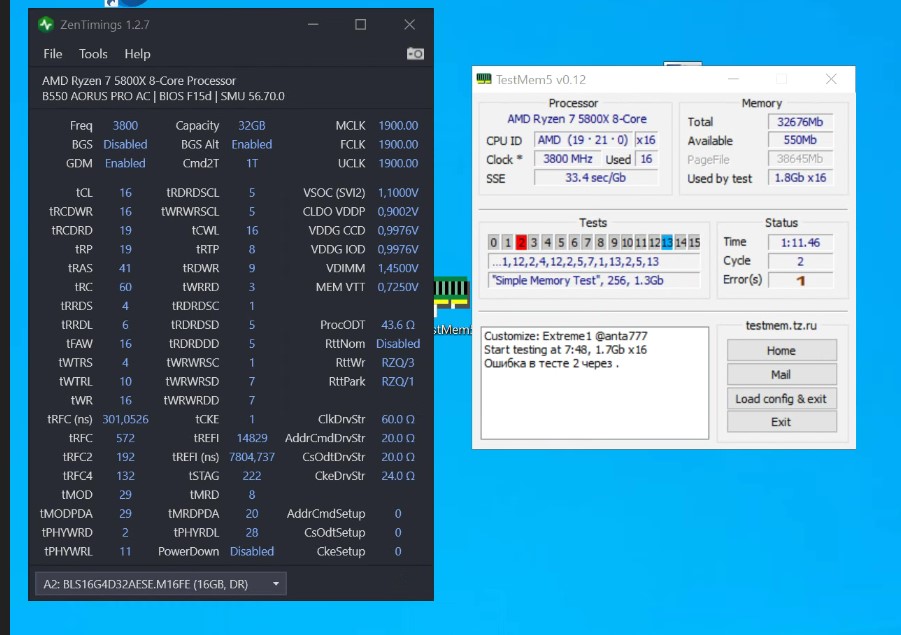Click the Used by test 1.8Gb x16 value
The image size is (901, 635).
pos(800,178)
